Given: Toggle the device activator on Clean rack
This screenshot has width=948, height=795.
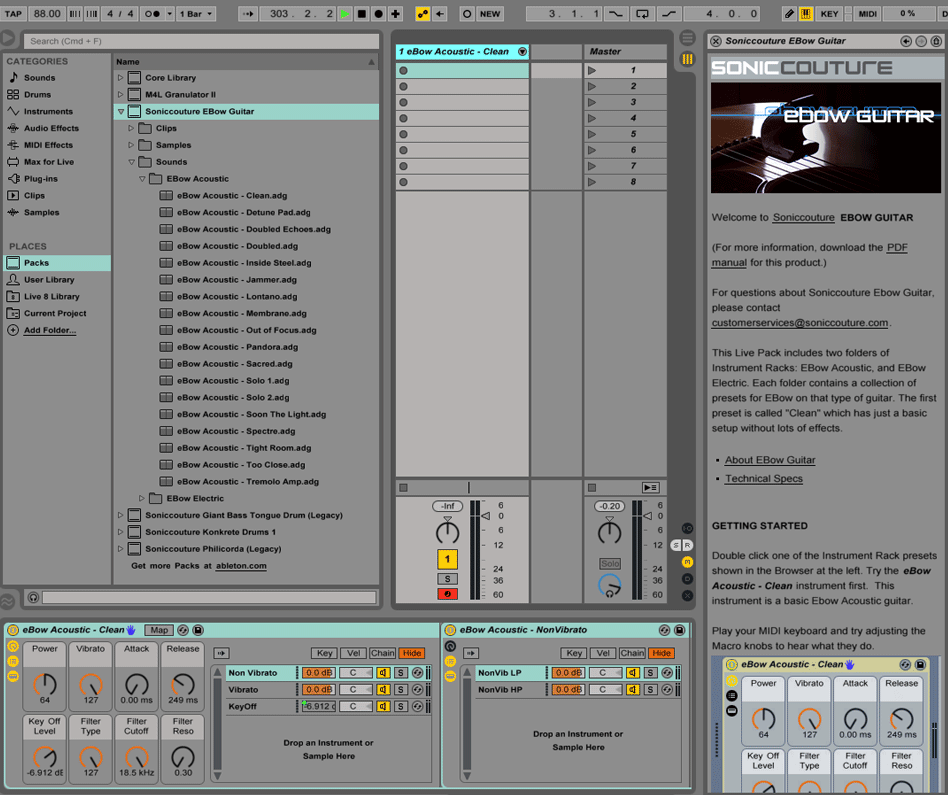Looking at the screenshot, I should pos(13,630).
